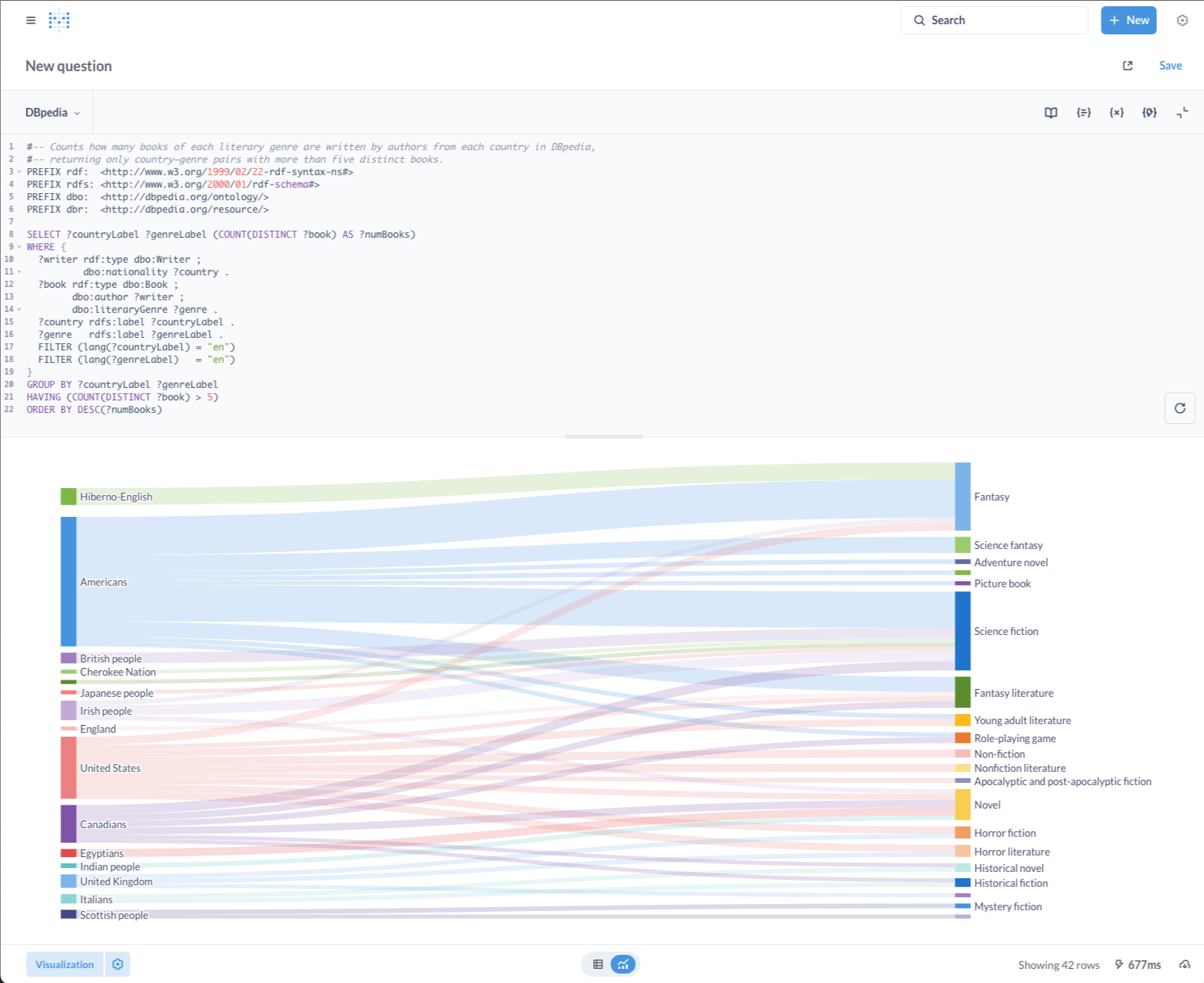Click Apocalyptic and post-apocalyptic fiction label
The image size is (1204, 983).
[x=1062, y=781]
